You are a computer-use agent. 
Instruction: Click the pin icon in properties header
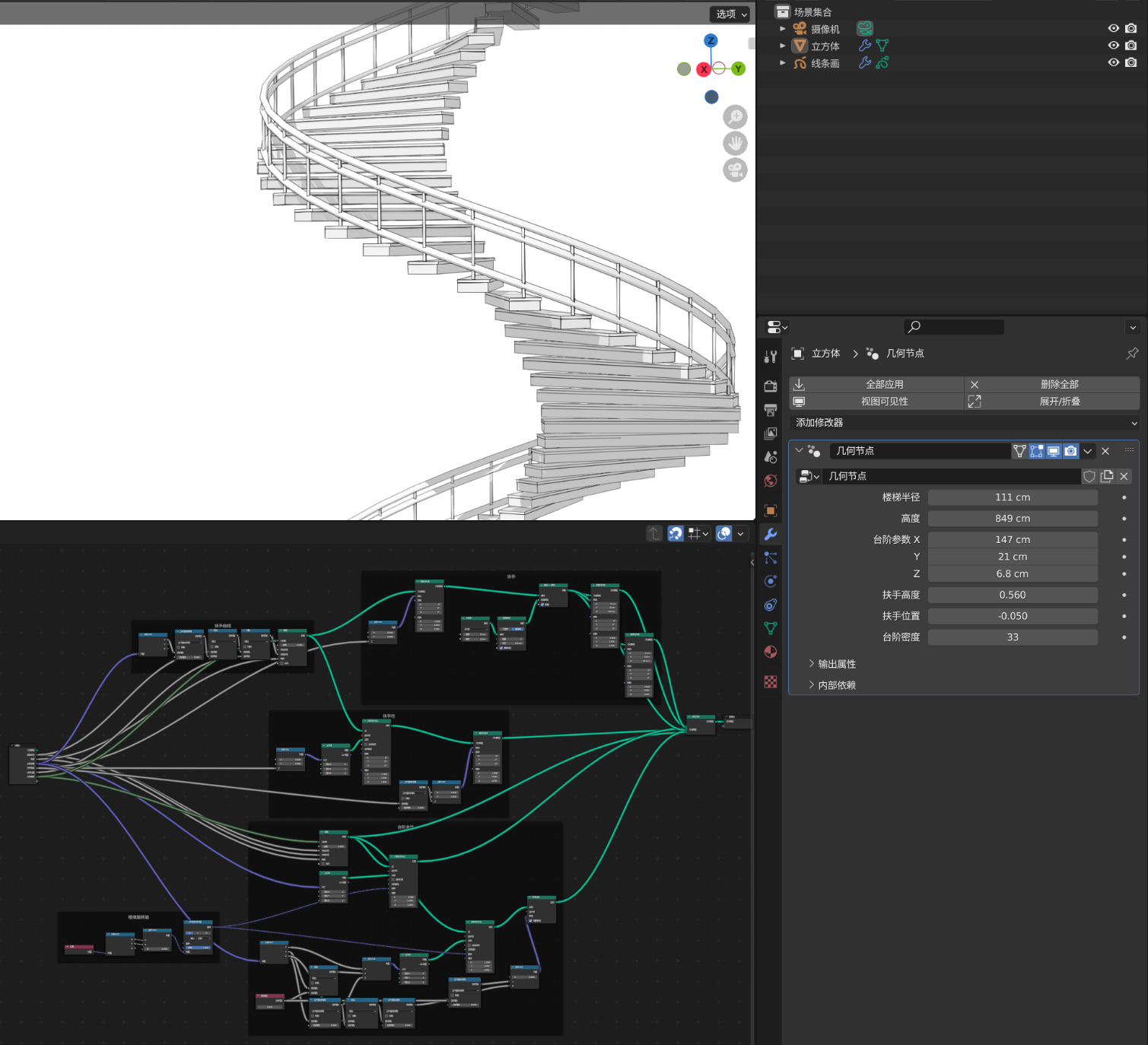click(x=1132, y=353)
